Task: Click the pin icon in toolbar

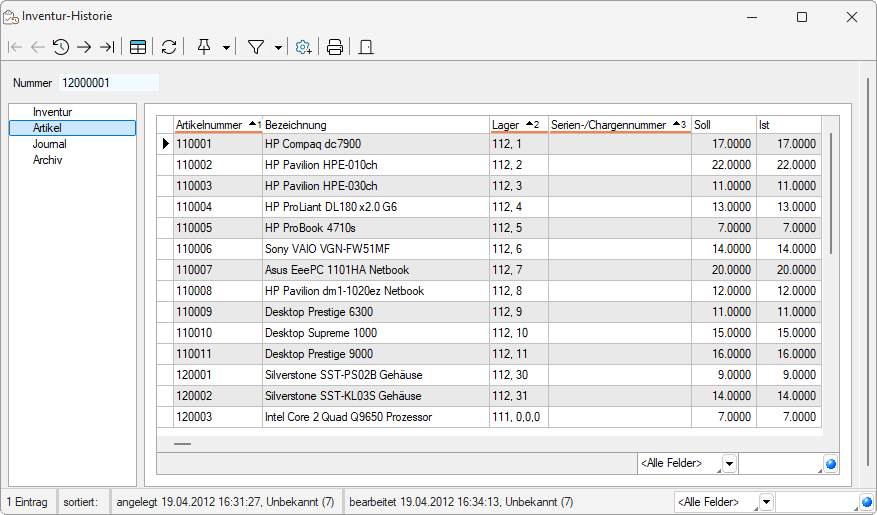Action: (204, 47)
